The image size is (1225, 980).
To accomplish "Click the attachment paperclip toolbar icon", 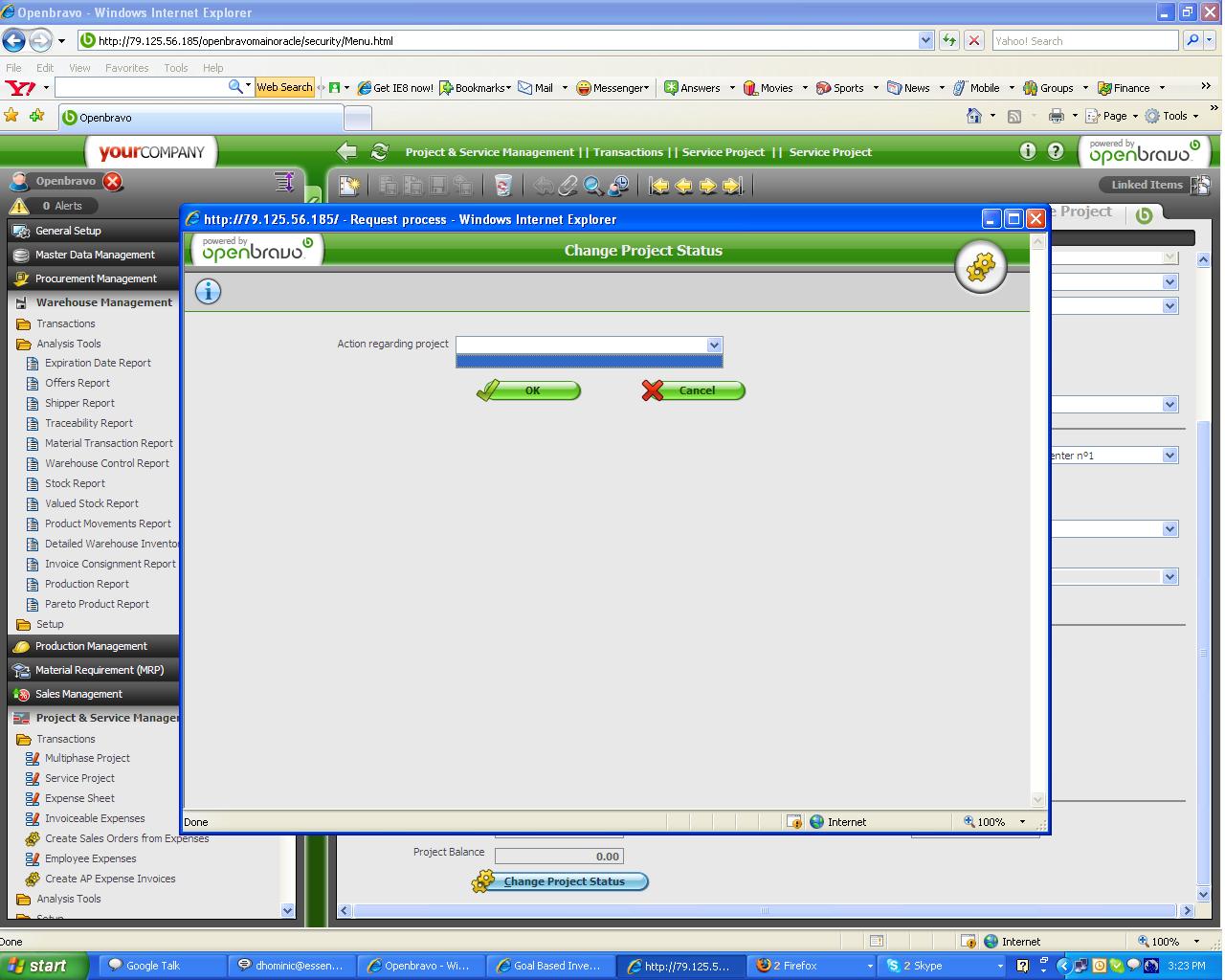I will click(568, 186).
